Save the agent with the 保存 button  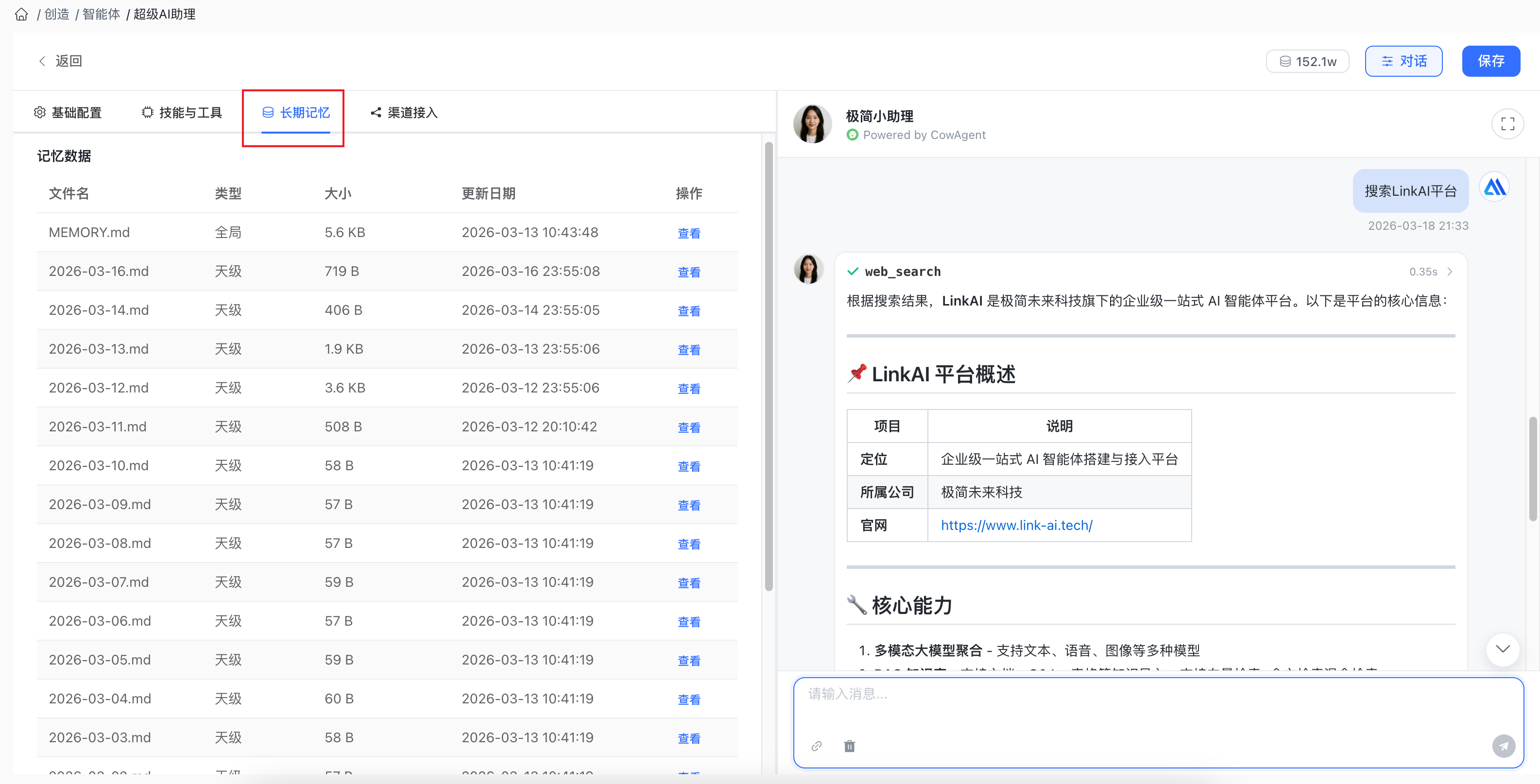[x=1491, y=60]
